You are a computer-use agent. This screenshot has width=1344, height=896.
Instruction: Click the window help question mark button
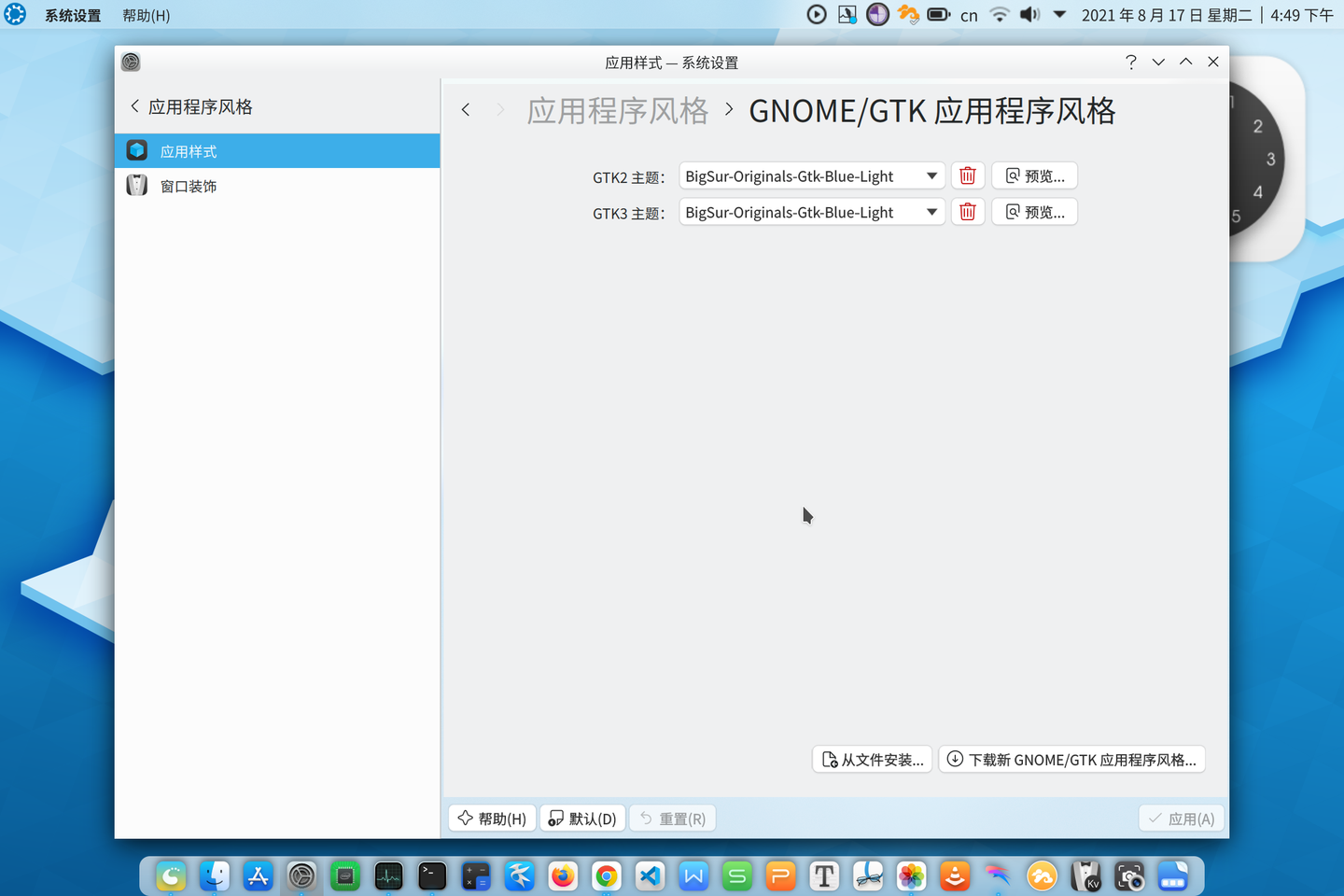1130,62
